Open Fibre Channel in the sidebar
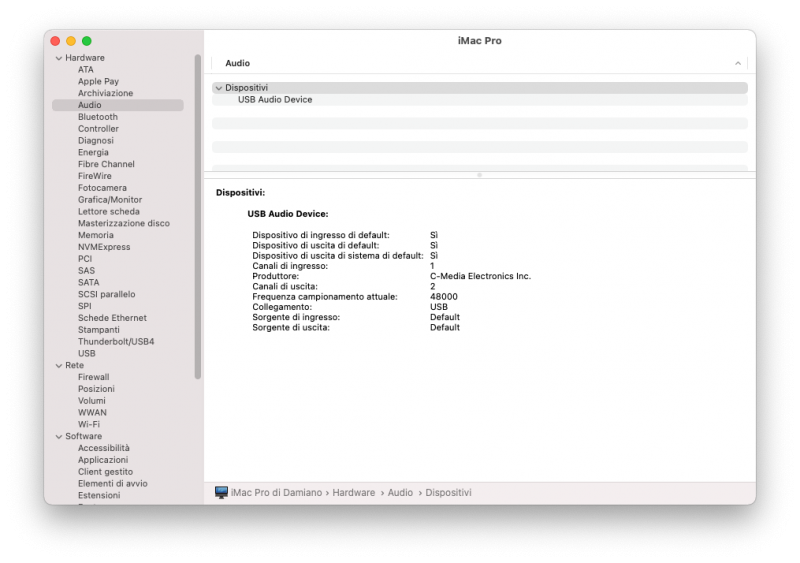Screen dimensions: 800x563 [x=106, y=164]
